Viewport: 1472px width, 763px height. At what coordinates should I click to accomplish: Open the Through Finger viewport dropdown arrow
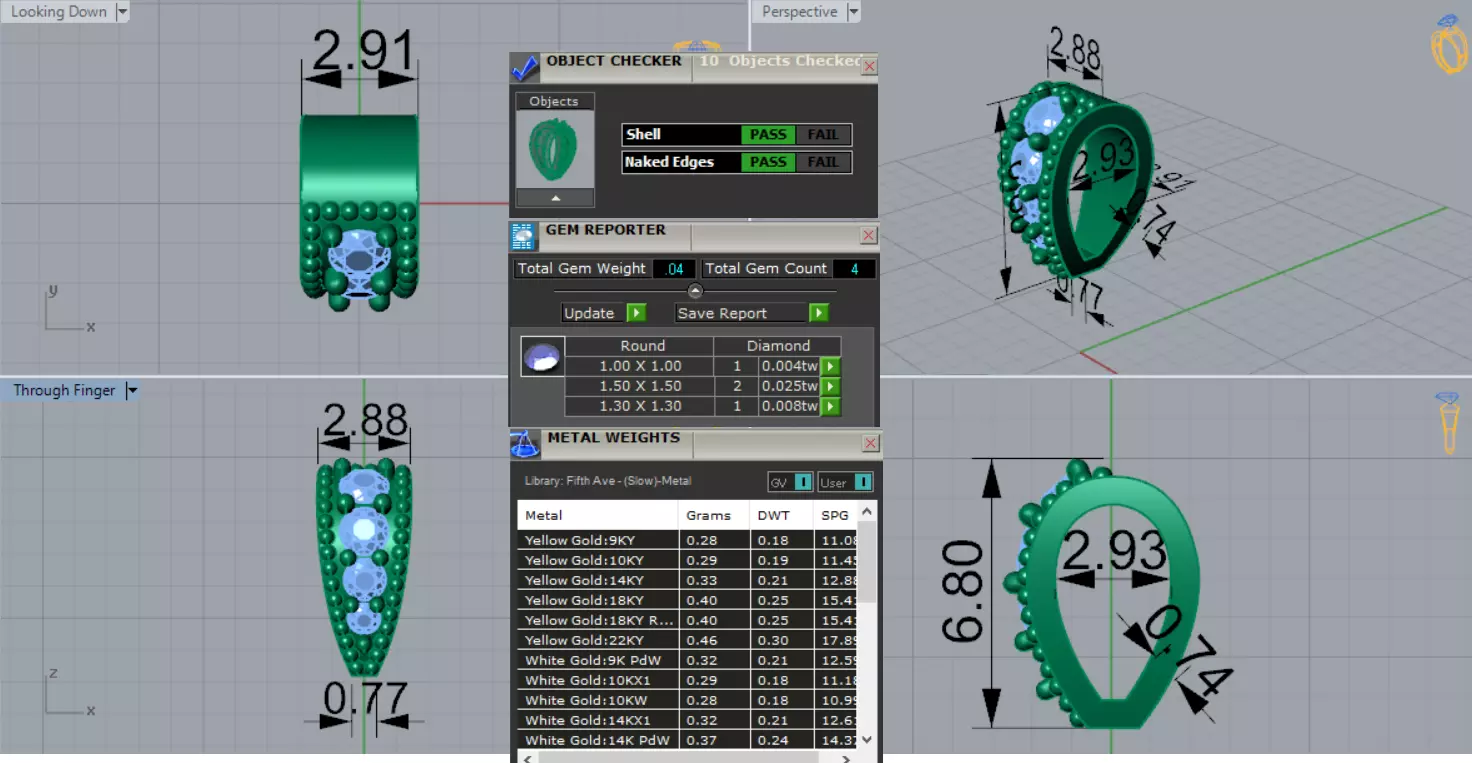[131, 391]
